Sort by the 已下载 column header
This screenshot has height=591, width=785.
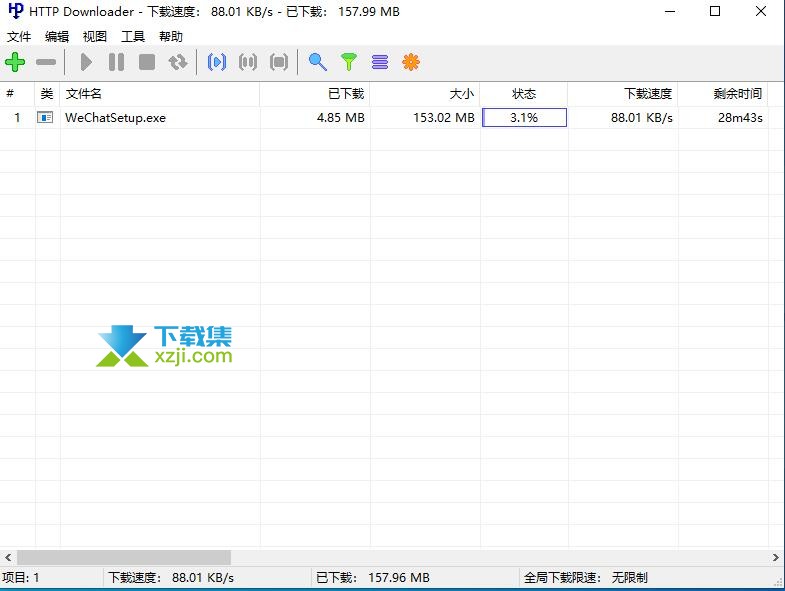pyautogui.click(x=315, y=94)
